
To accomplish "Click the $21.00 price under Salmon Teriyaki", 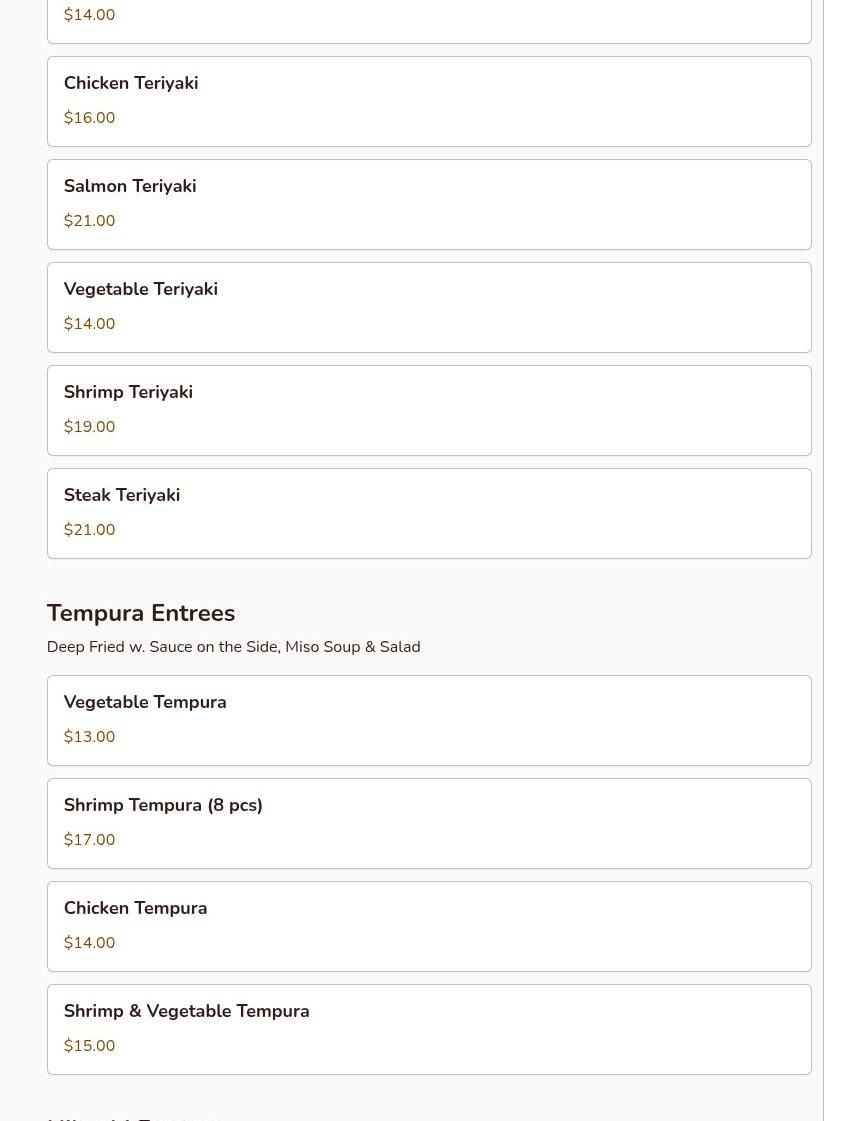I will point(89,221).
